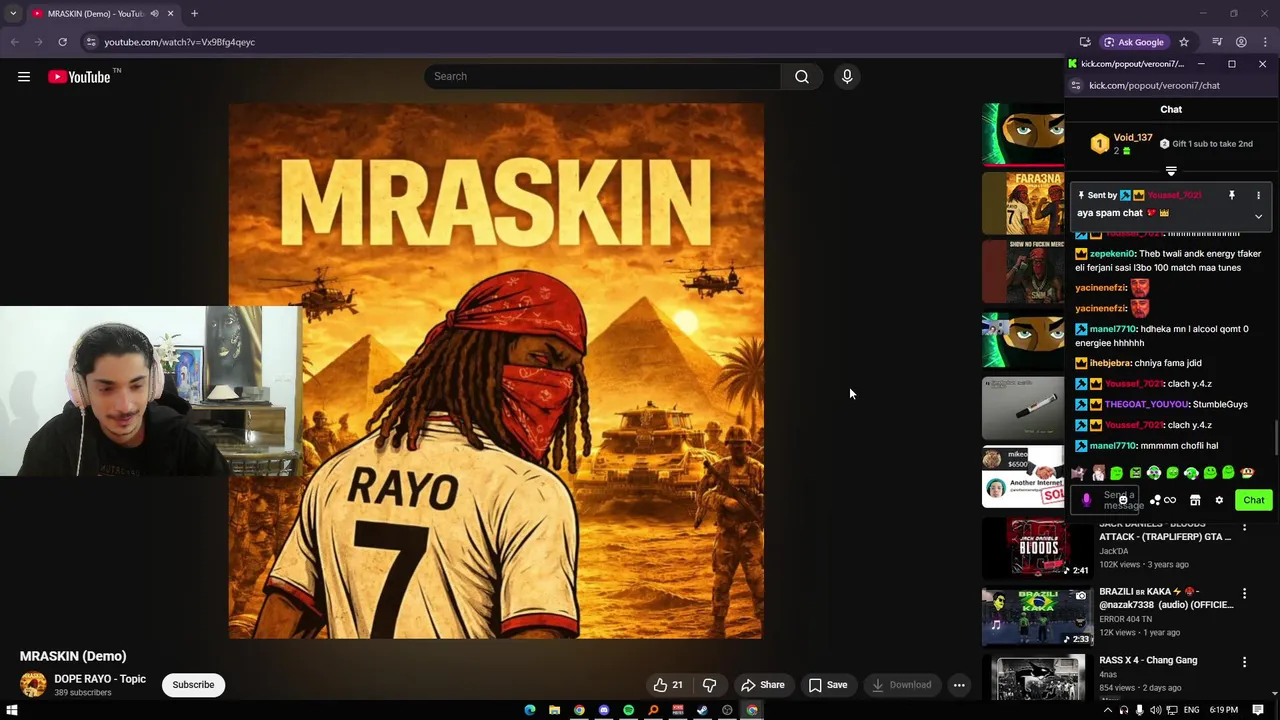
Task: Click the Kick chat scrollbar
Action: pos(1275,437)
